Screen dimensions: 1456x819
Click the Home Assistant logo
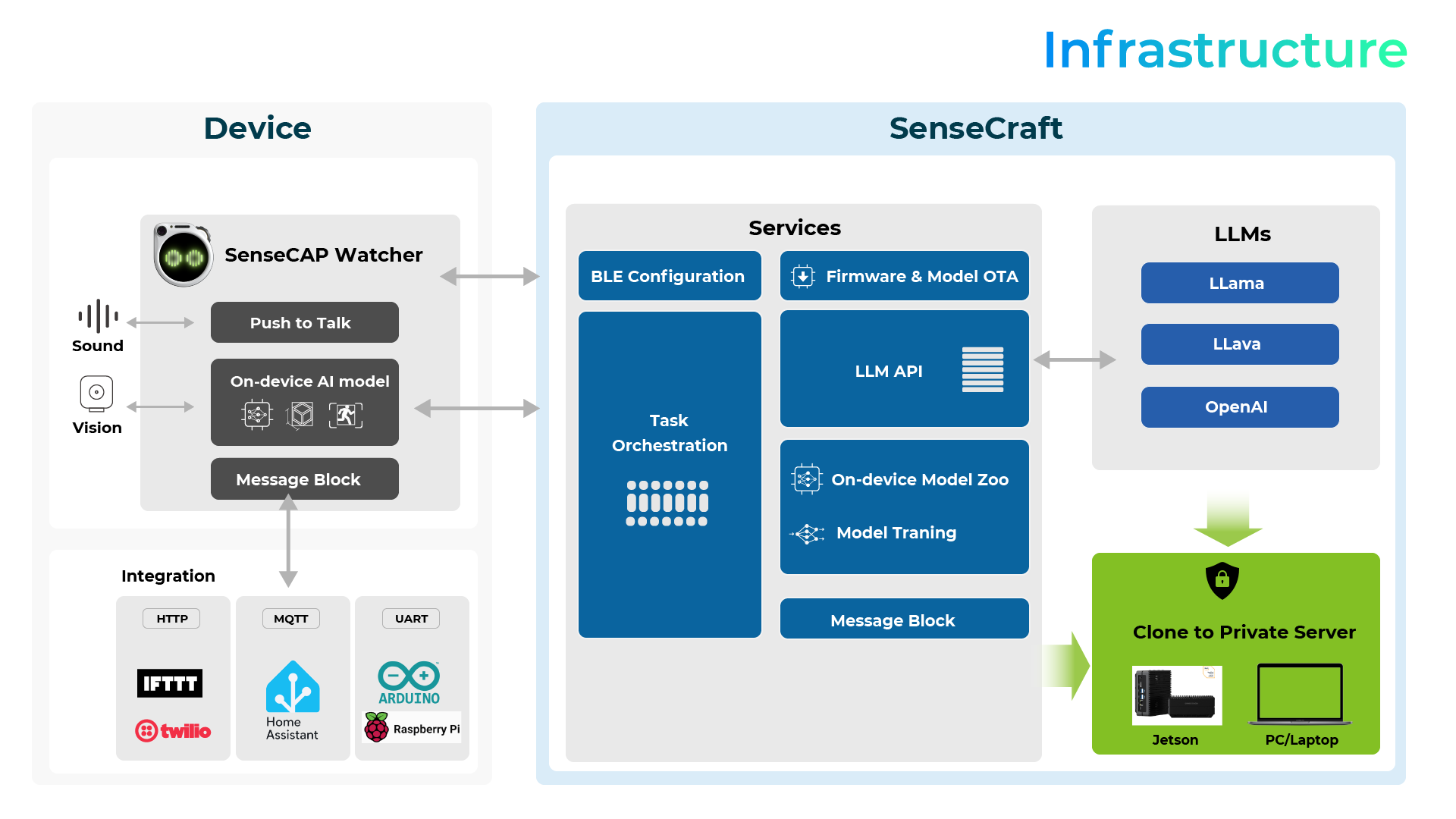click(293, 701)
